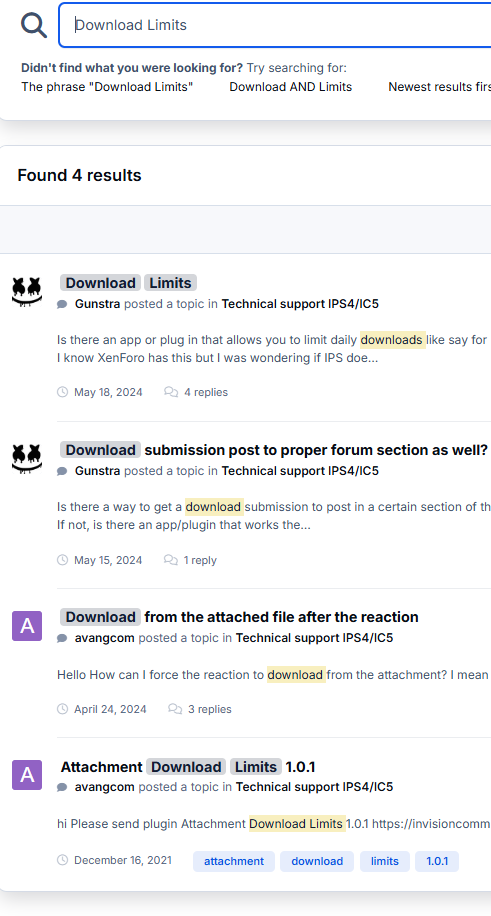Select the attachment tag
The image size is (491, 916).
tap(234, 861)
